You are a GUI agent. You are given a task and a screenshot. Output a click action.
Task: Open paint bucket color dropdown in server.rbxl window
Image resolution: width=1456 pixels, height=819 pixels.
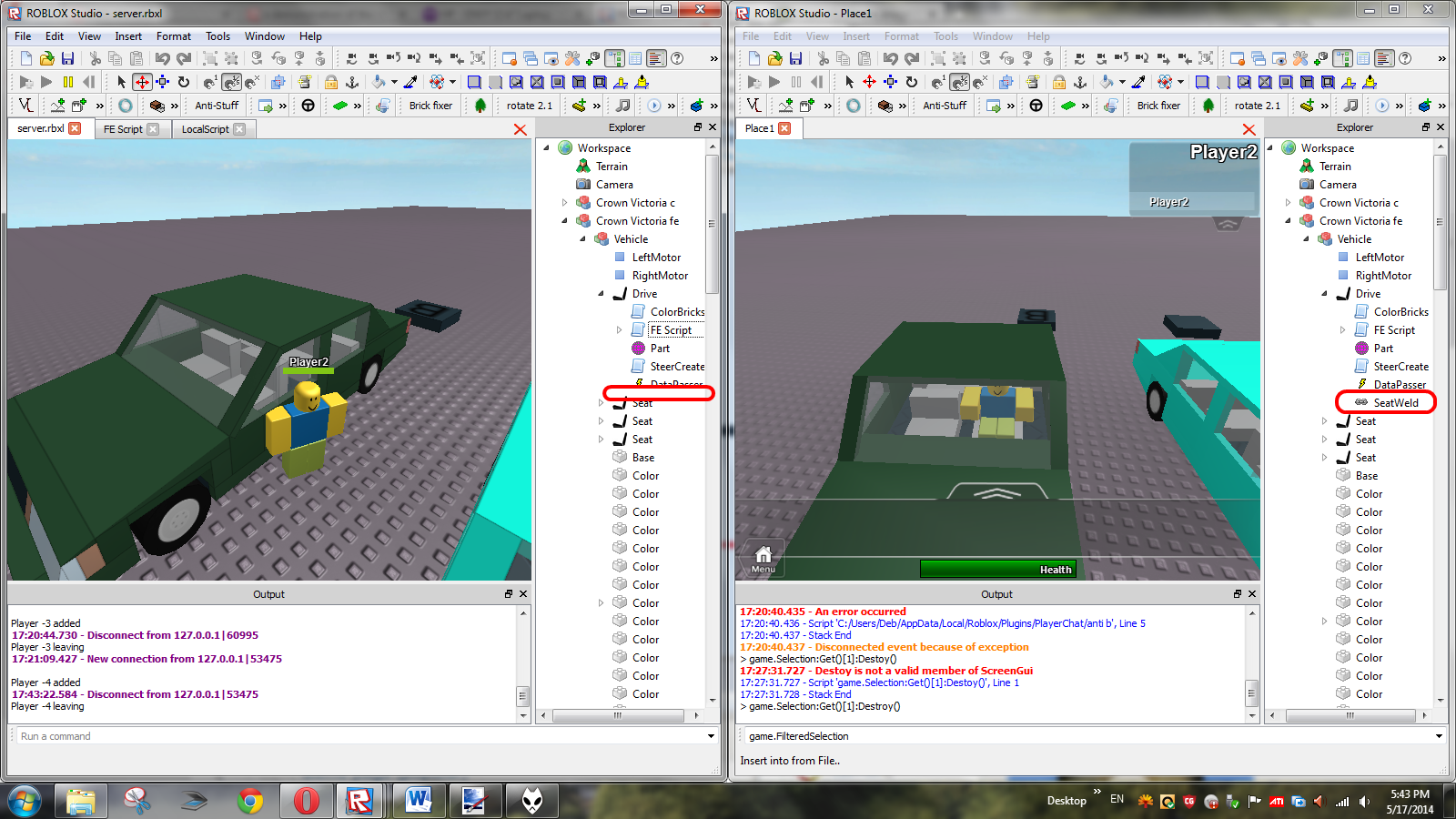pos(394,82)
